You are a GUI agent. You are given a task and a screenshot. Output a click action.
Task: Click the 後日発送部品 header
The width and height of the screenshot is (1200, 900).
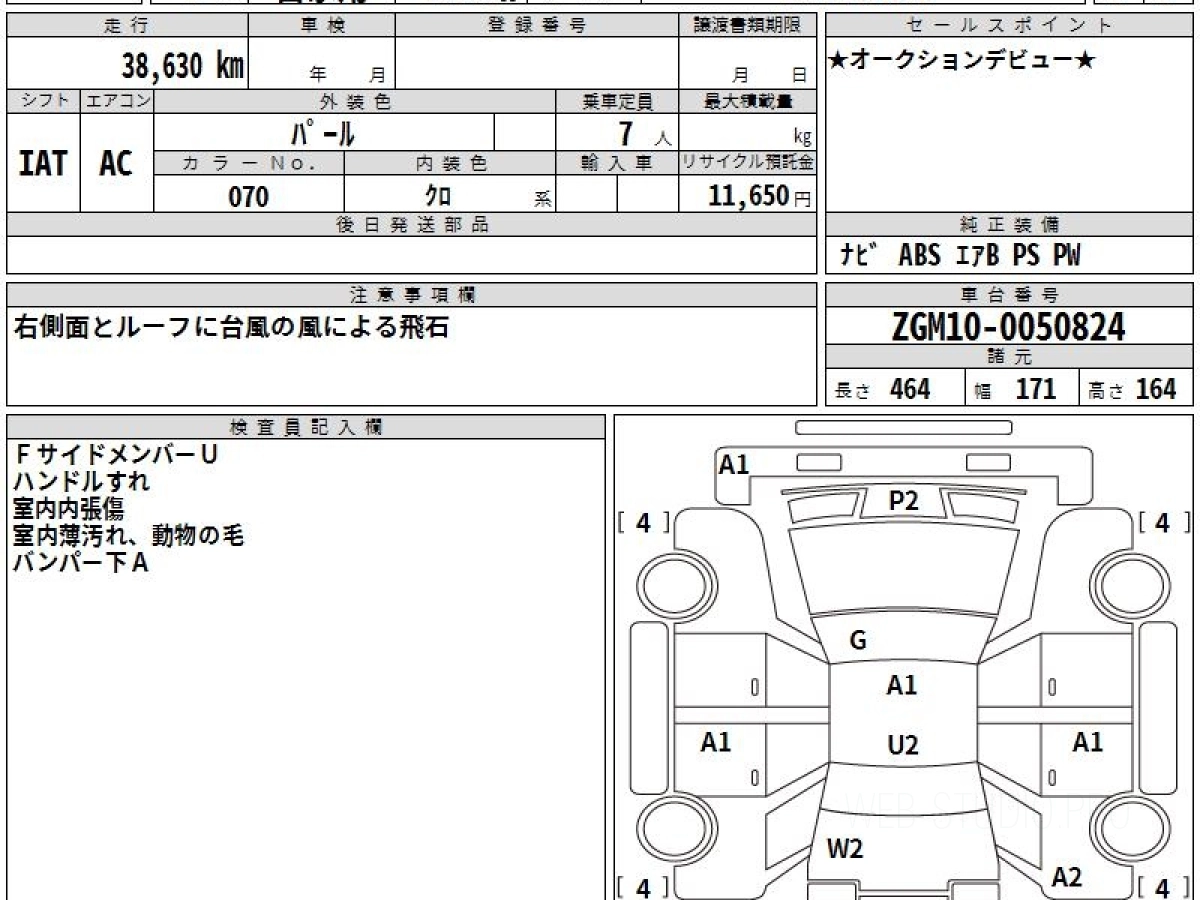[411, 225]
